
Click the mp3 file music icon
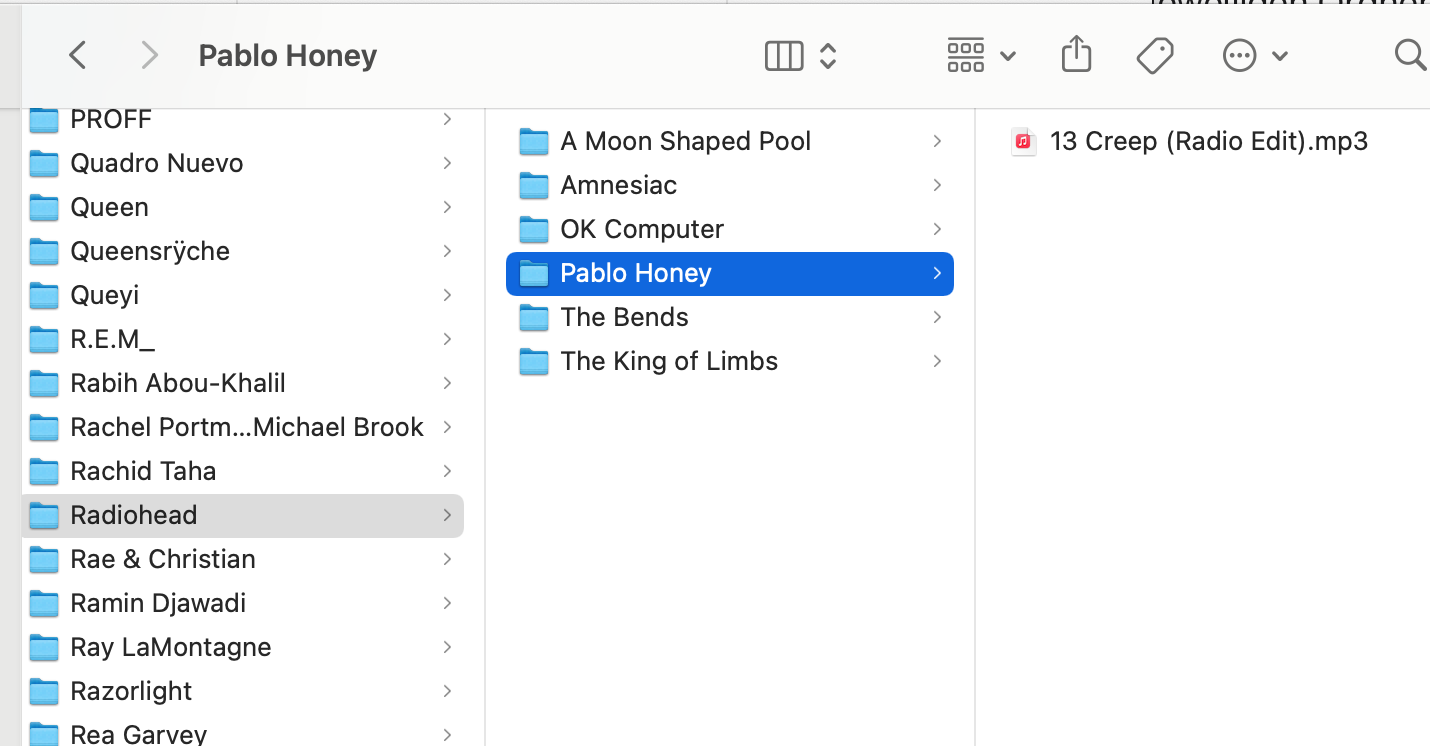(1023, 141)
